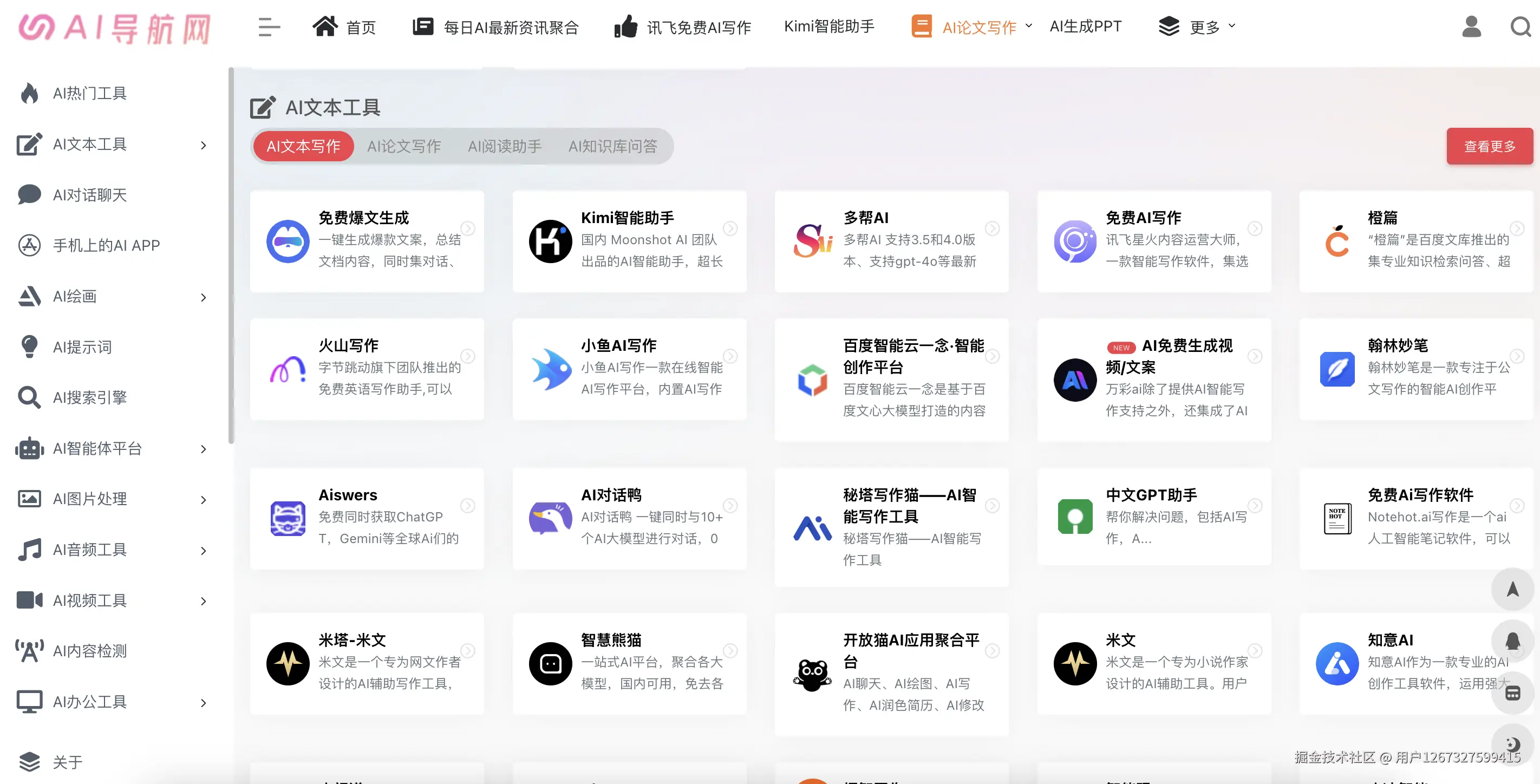The height and width of the screenshot is (784, 1540).
Task: Click arrow link on 免费爆文生成 card
Action: [467, 228]
